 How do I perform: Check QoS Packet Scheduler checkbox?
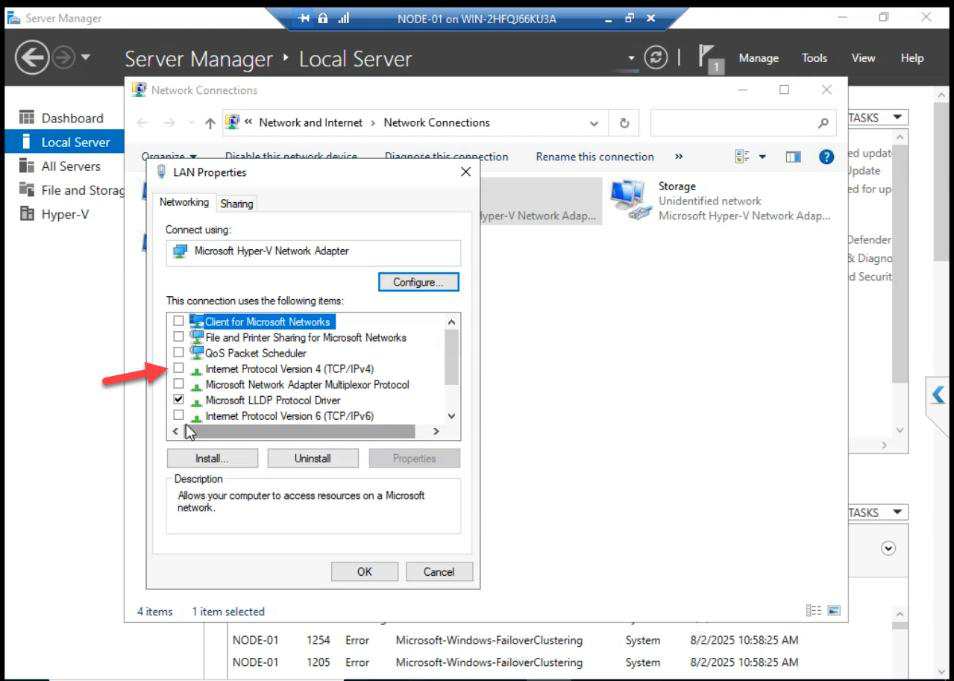178,352
